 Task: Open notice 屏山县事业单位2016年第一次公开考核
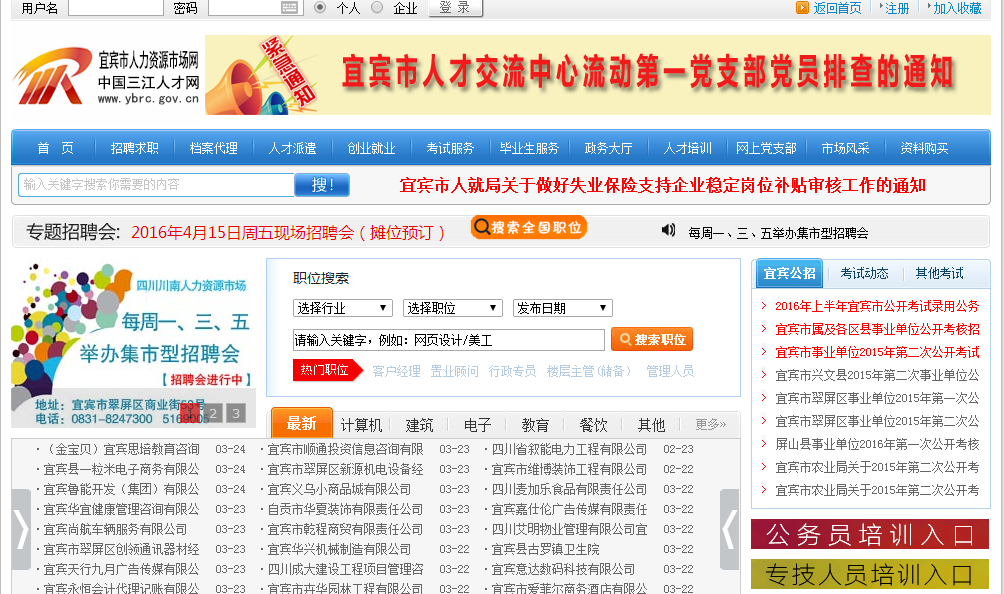[x=877, y=444]
